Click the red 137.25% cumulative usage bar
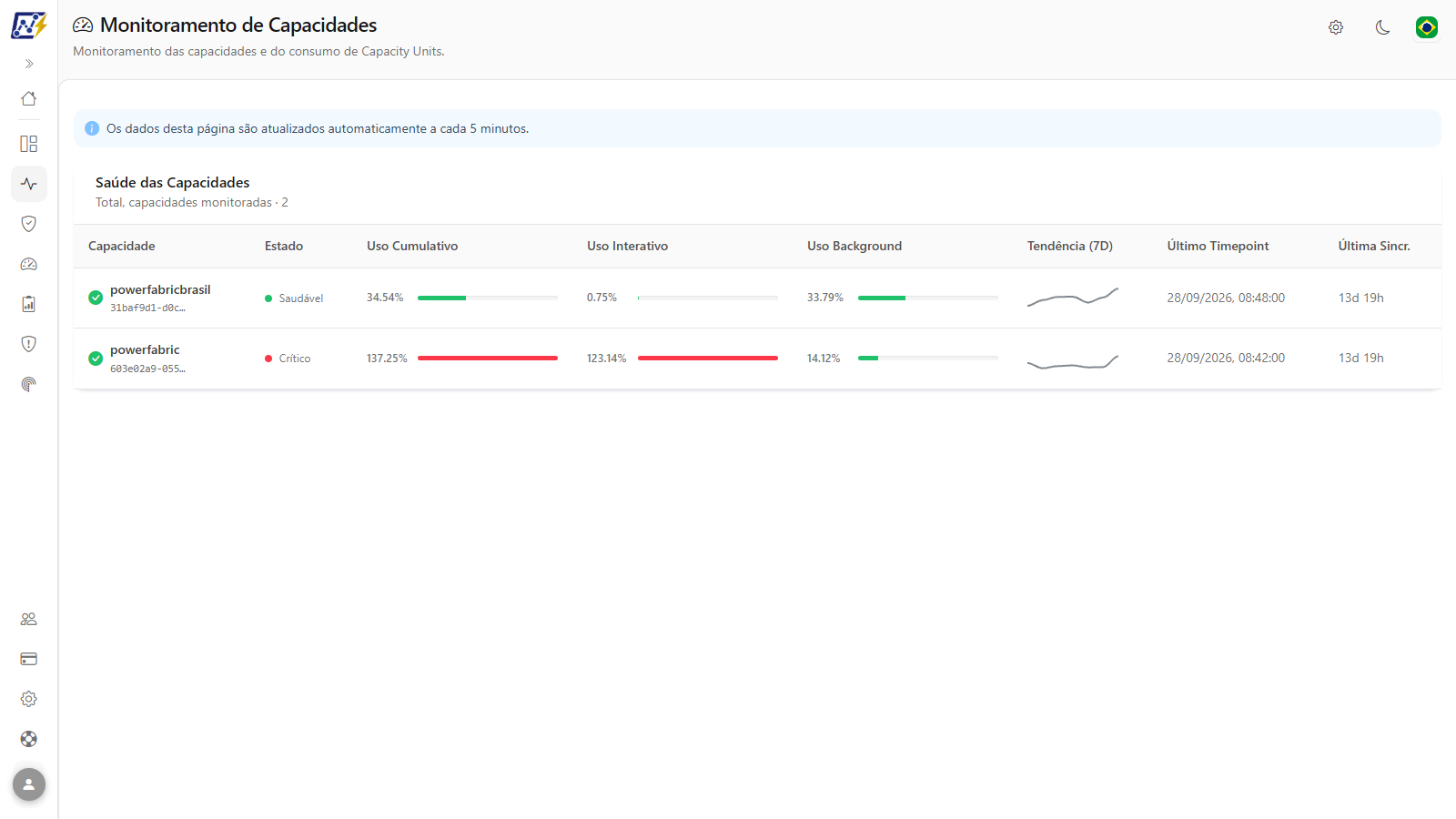This screenshot has width=1456, height=819. coord(488,359)
